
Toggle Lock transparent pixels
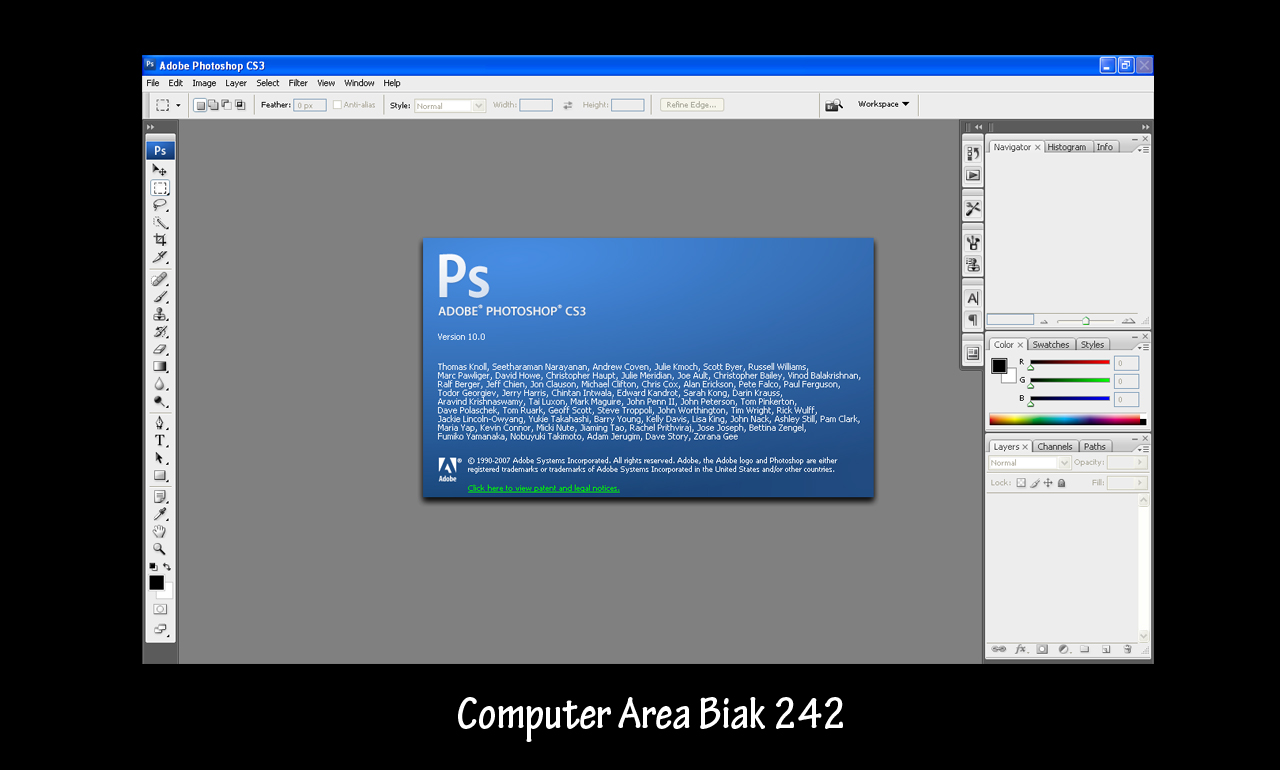point(1021,483)
